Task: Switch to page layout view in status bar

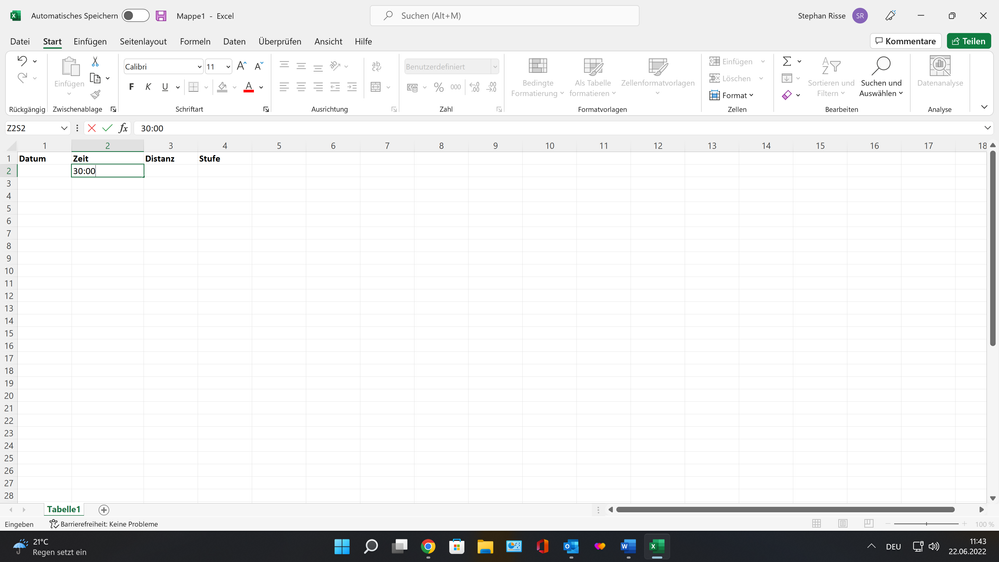Action: (843, 524)
